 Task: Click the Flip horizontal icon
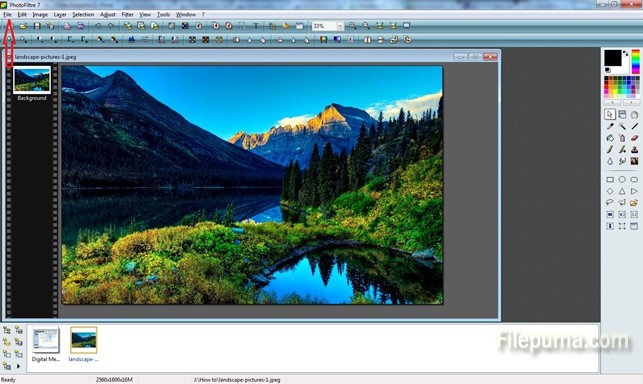[x=367, y=39]
